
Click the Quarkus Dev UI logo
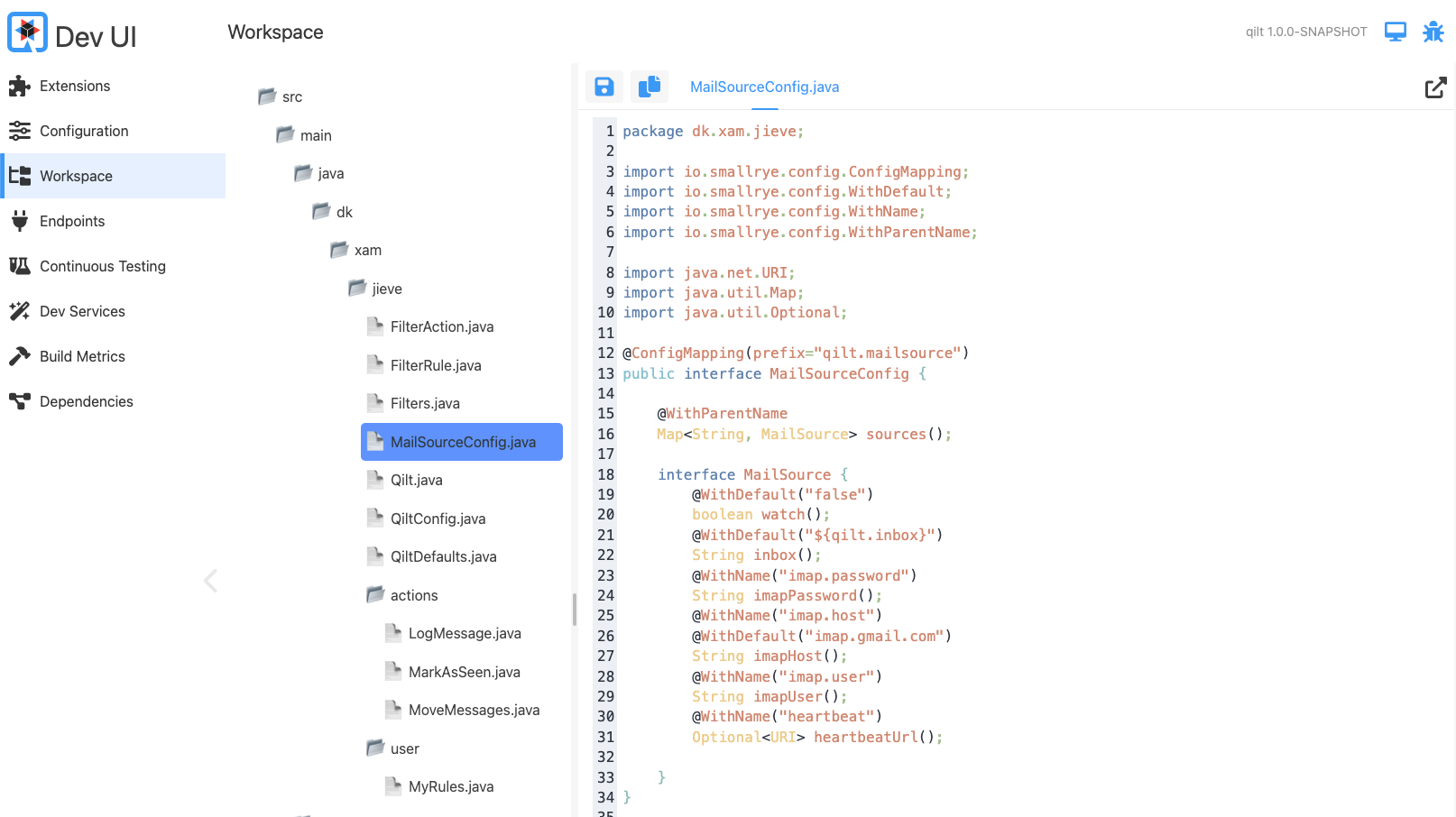coord(28,33)
